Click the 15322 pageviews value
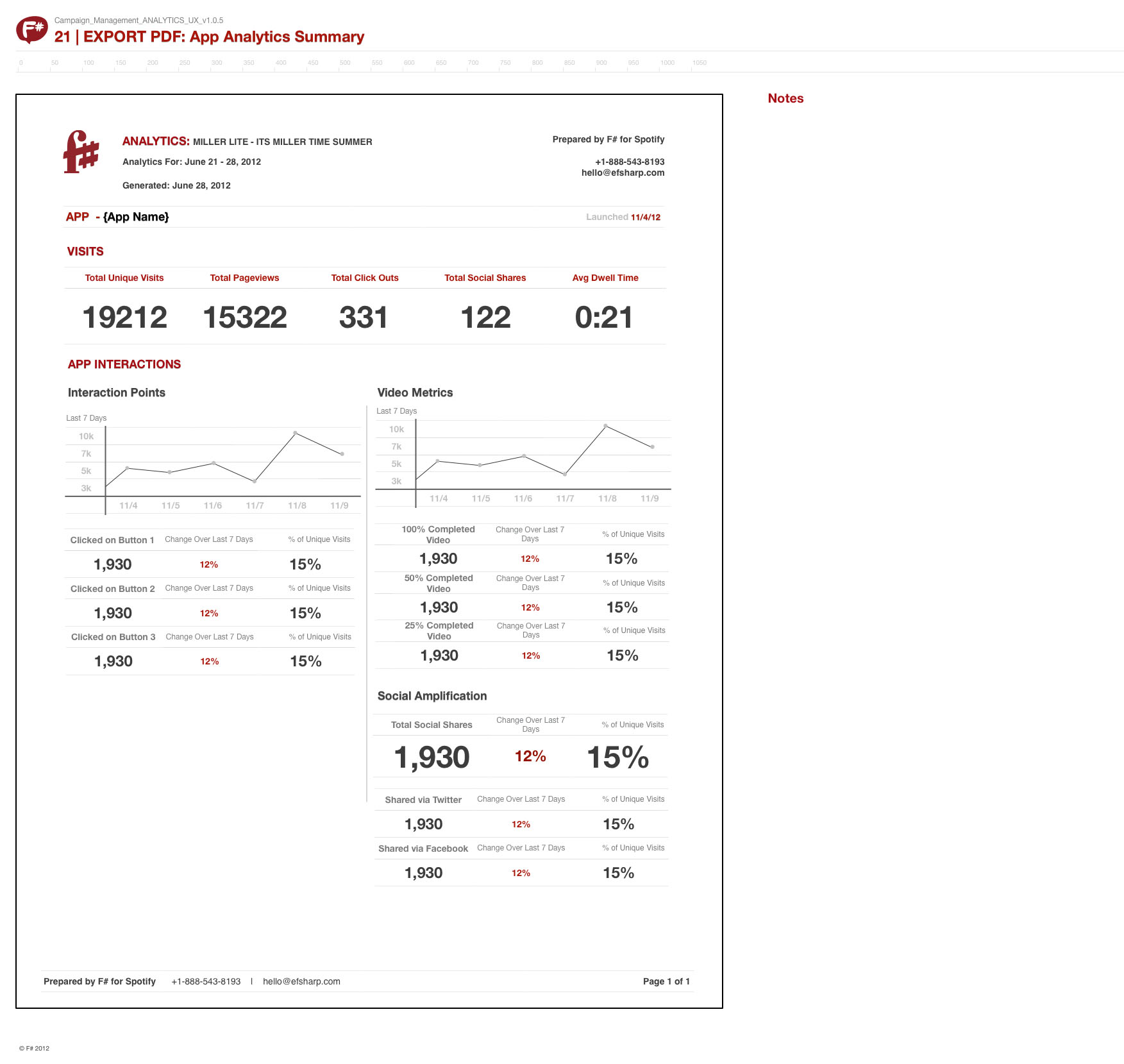The height and width of the screenshot is (1064, 1124). click(x=245, y=317)
